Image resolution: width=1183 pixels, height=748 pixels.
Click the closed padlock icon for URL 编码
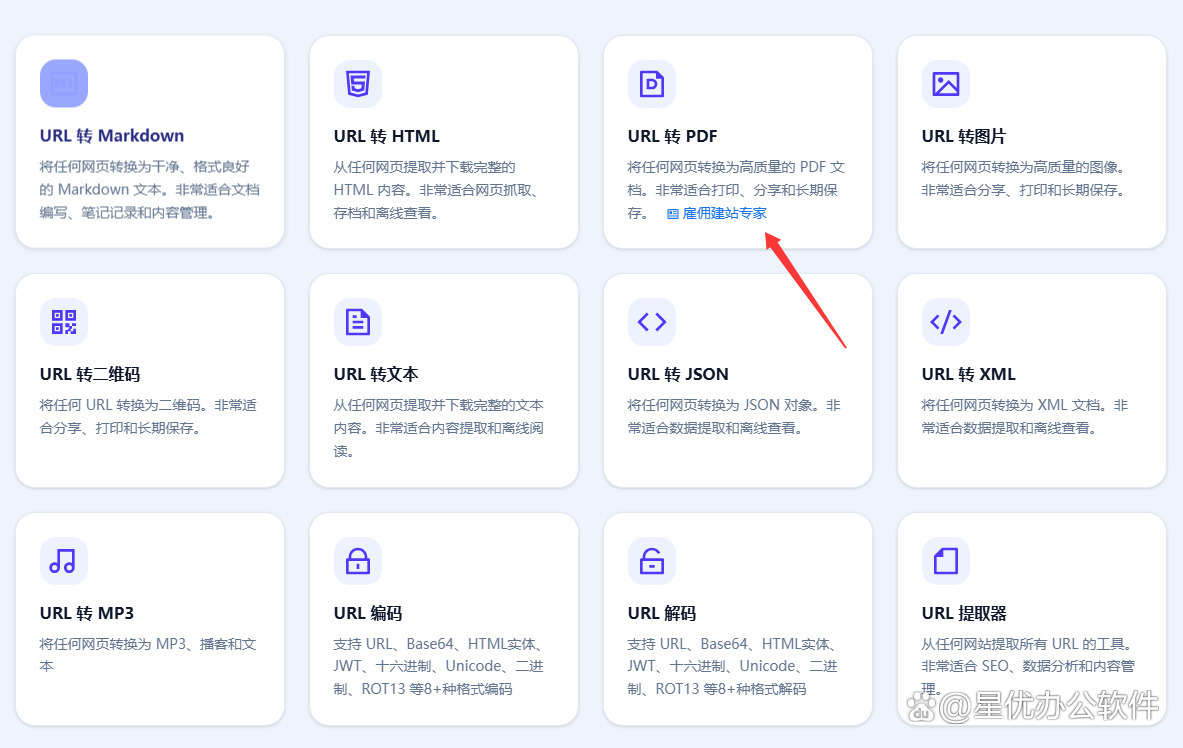tap(358, 561)
